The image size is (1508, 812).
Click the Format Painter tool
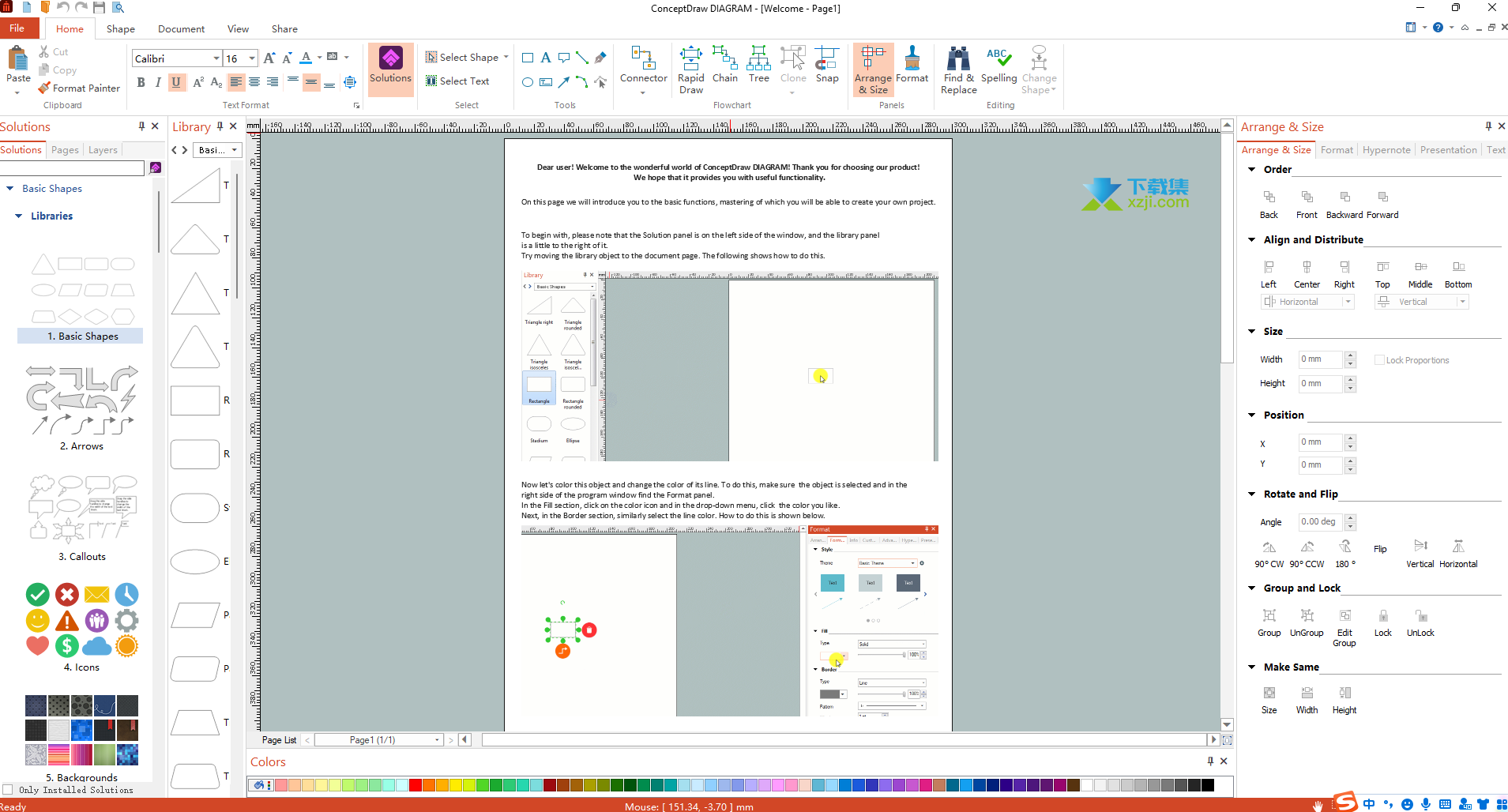point(79,88)
